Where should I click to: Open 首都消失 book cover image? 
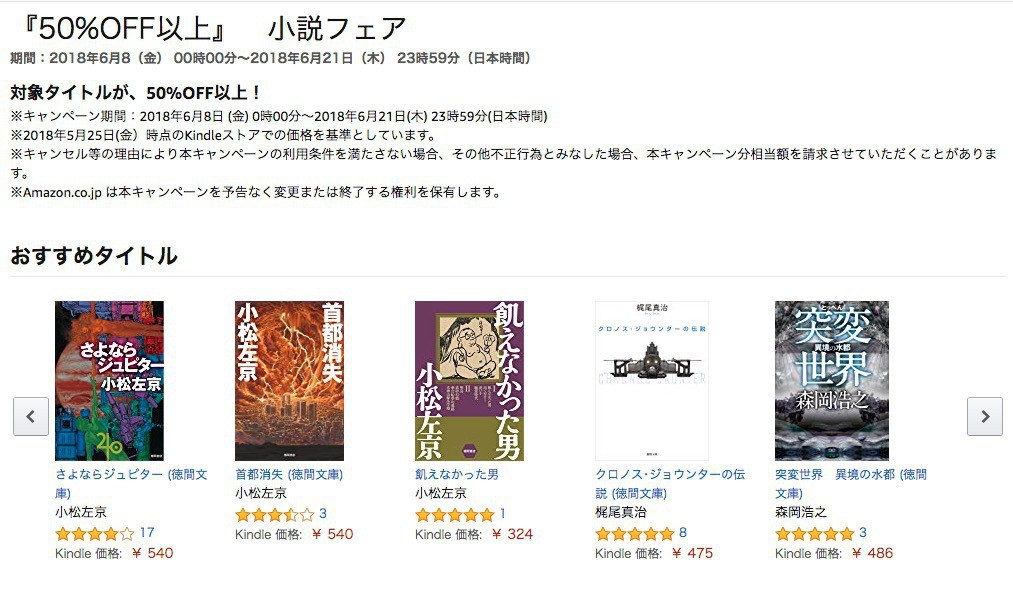coord(289,381)
